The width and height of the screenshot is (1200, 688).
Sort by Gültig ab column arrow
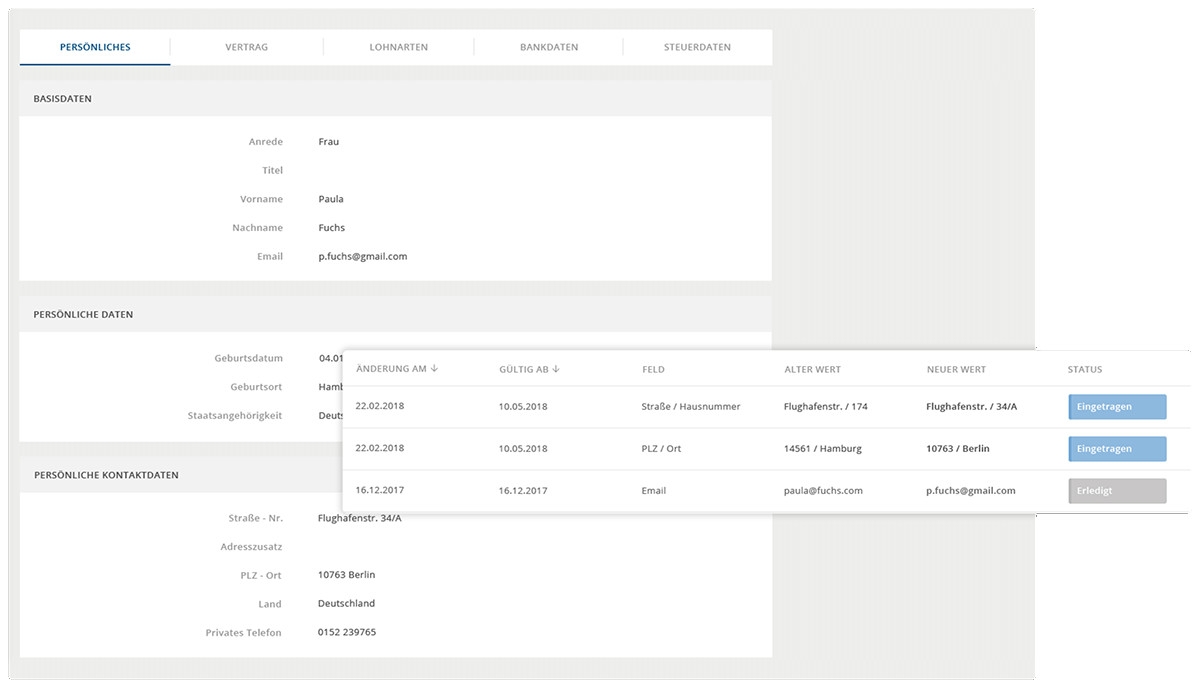[x=555, y=369]
